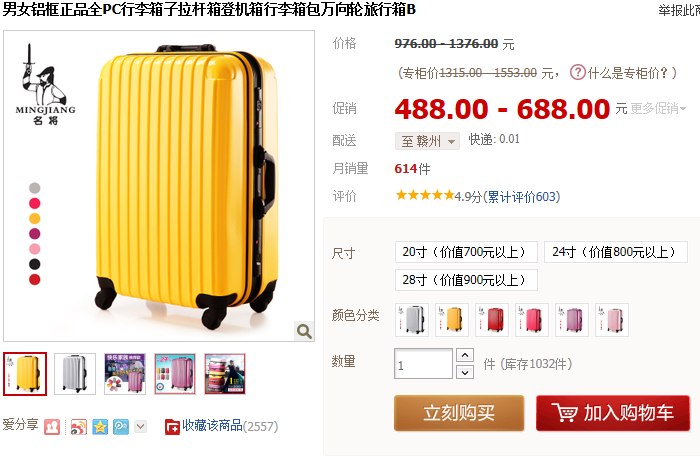700x463 pixels.
Task: Click 立刻购买 buy now button
Action: (459, 413)
